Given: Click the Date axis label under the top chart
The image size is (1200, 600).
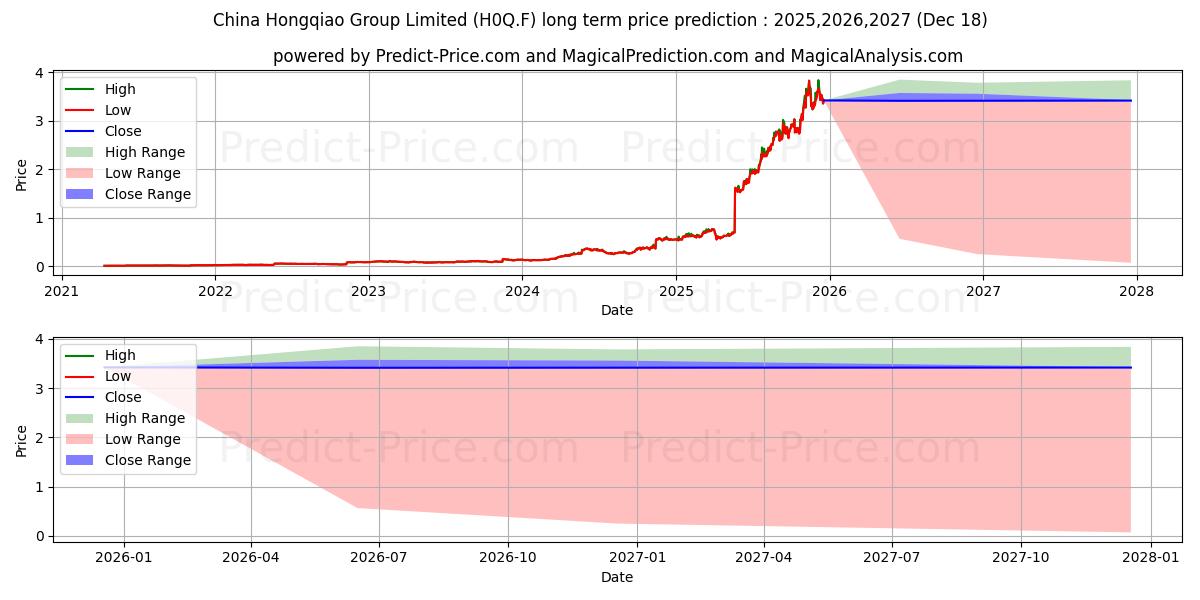Looking at the screenshot, I should click(x=617, y=310).
